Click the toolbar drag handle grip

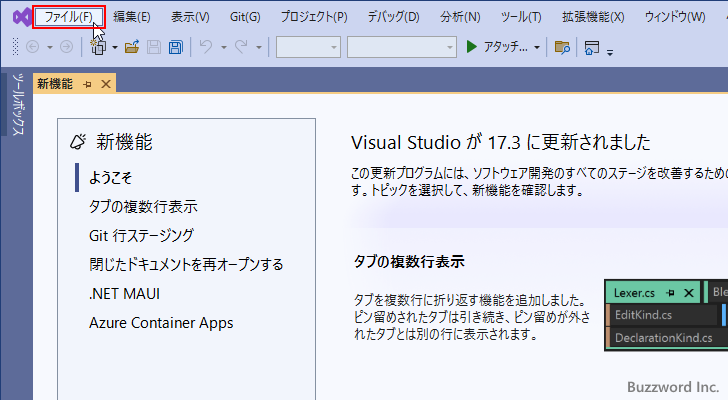pos(15,47)
